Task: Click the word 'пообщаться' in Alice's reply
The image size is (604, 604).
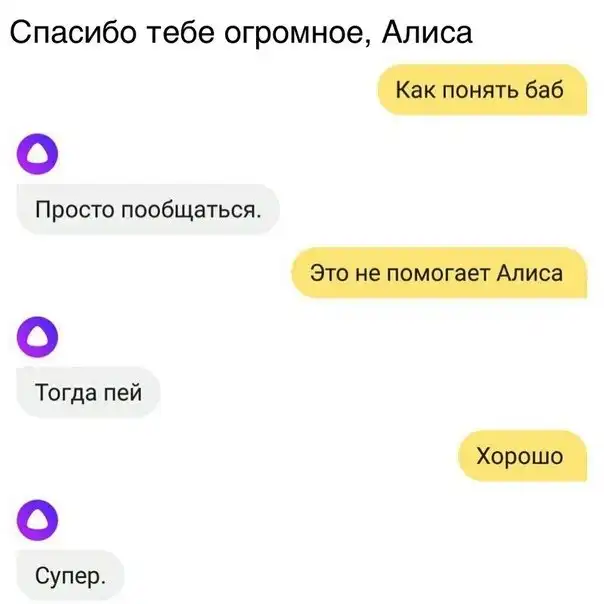Action: coord(191,210)
